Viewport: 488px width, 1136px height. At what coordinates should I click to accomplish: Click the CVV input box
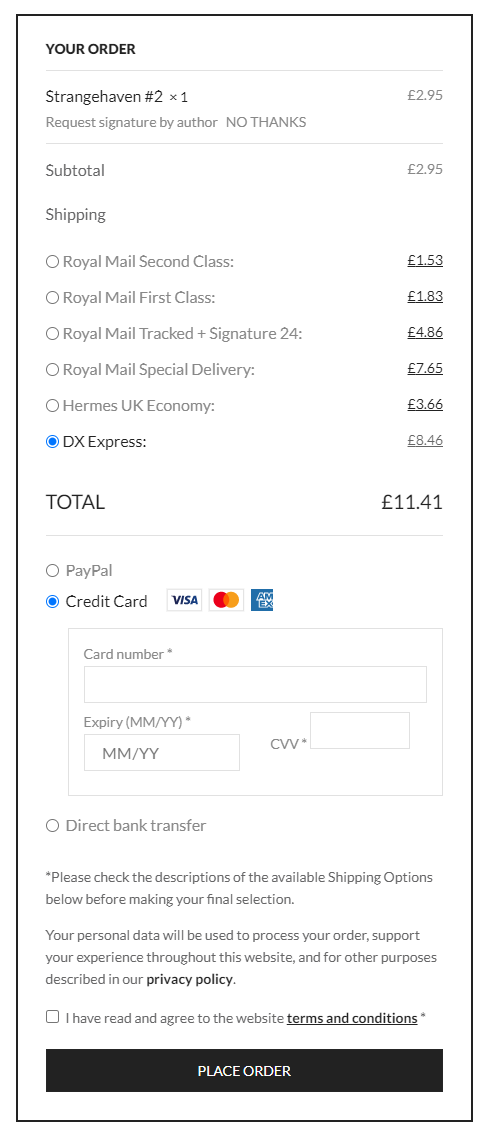360,730
